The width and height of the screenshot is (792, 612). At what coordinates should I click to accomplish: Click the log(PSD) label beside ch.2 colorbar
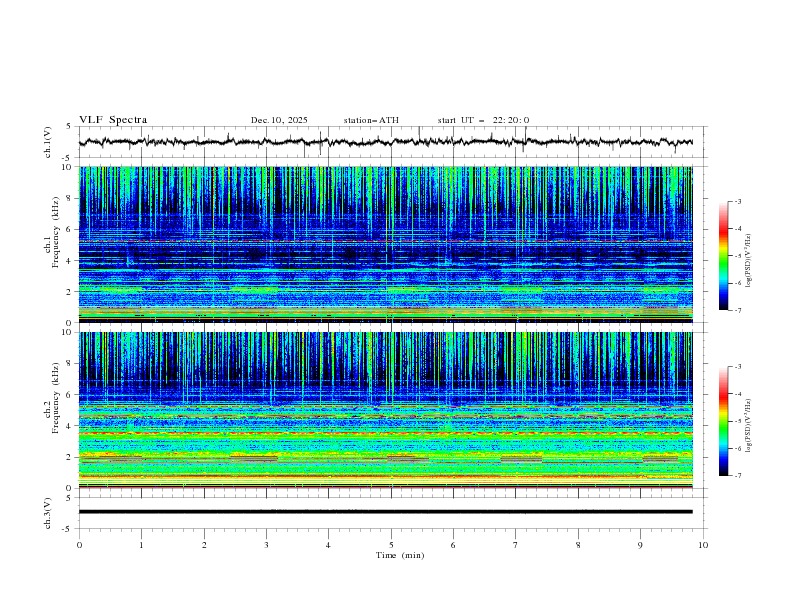tap(750, 431)
